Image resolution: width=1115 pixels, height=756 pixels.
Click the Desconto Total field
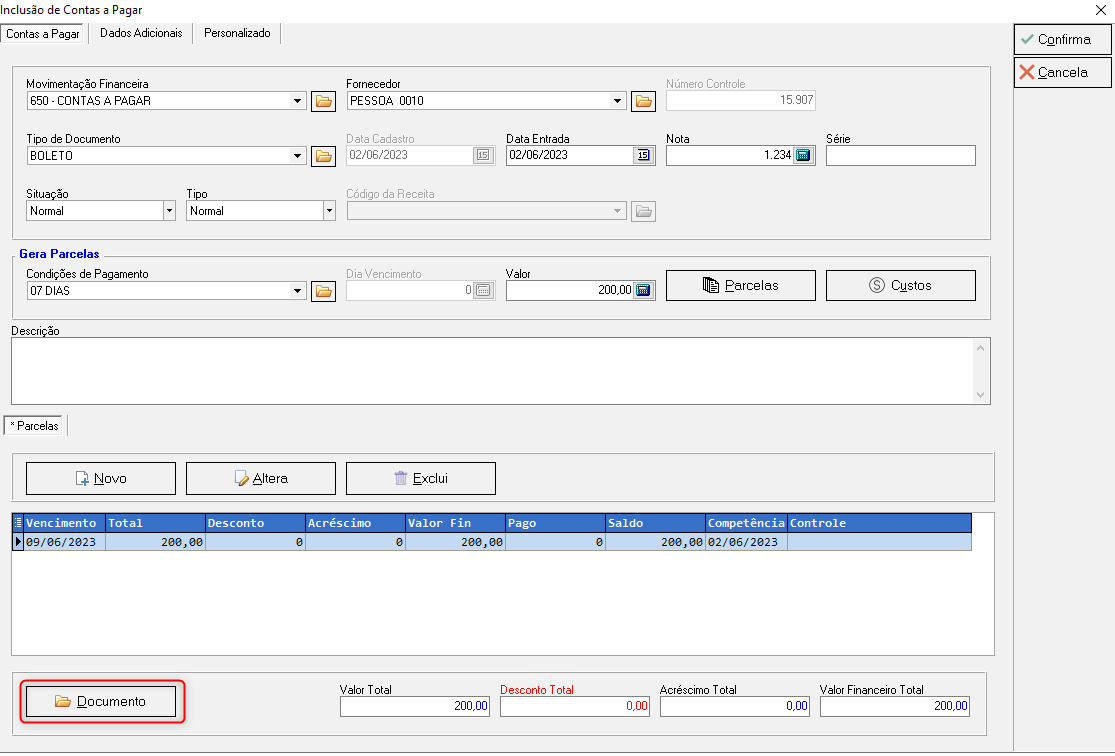(x=575, y=706)
